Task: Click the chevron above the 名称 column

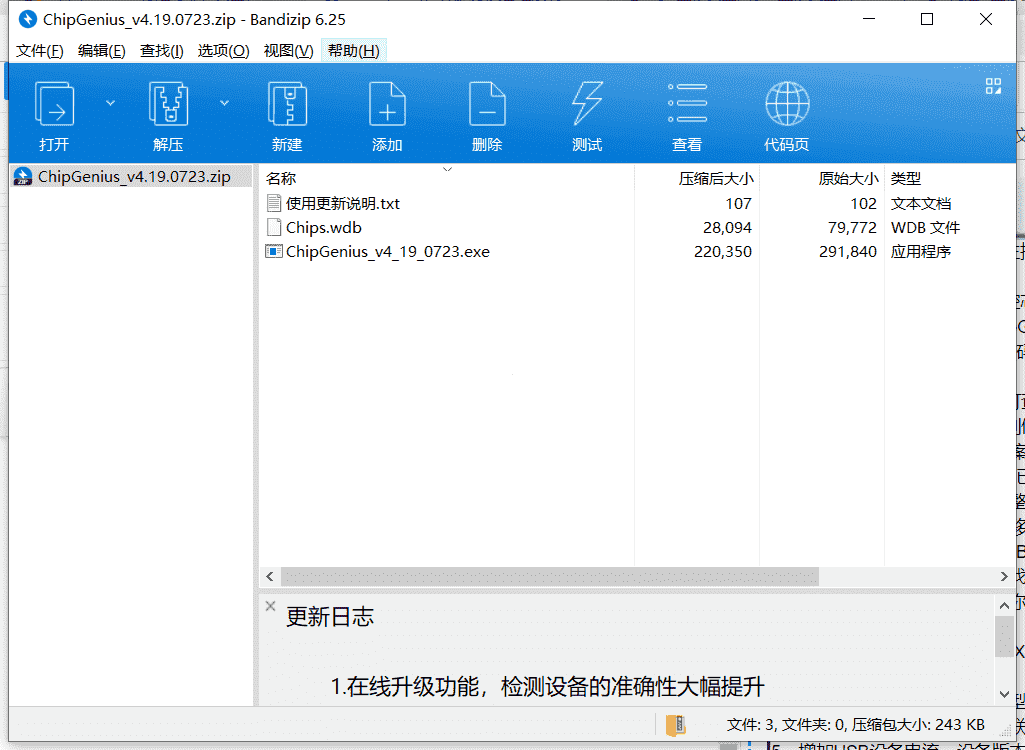Action: 447,170
